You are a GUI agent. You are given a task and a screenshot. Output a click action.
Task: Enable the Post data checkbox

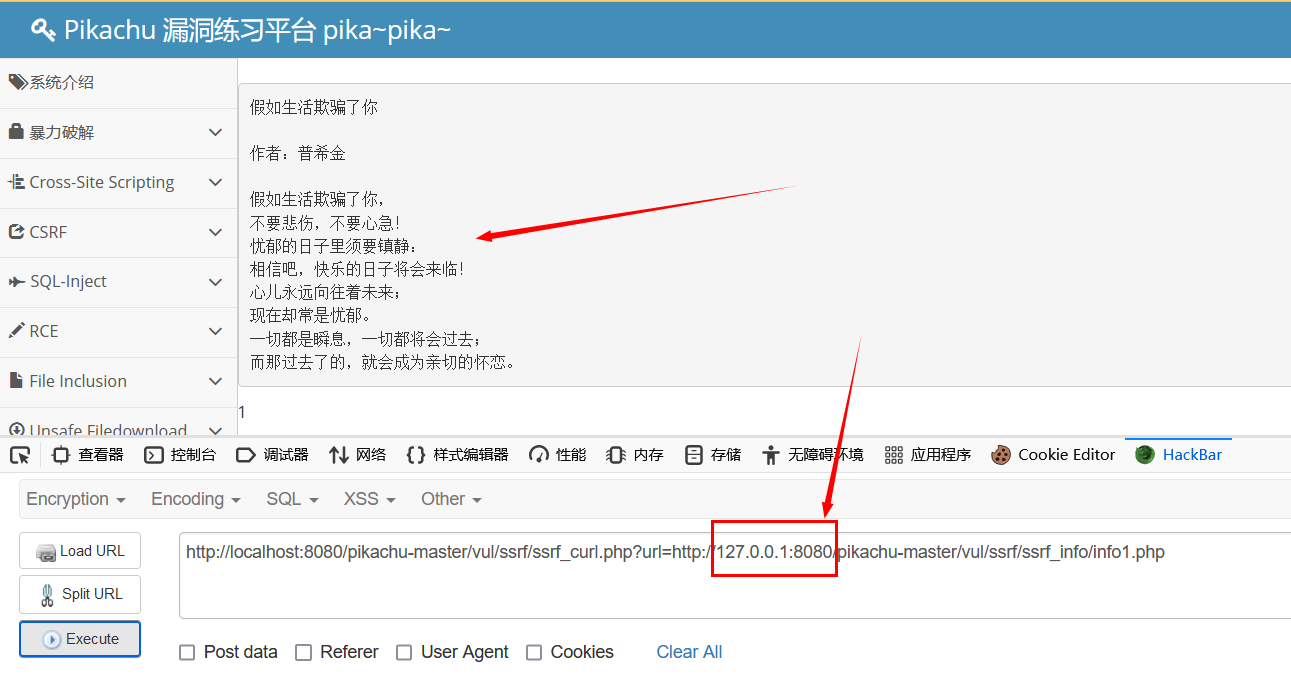(x=187, y=652)
